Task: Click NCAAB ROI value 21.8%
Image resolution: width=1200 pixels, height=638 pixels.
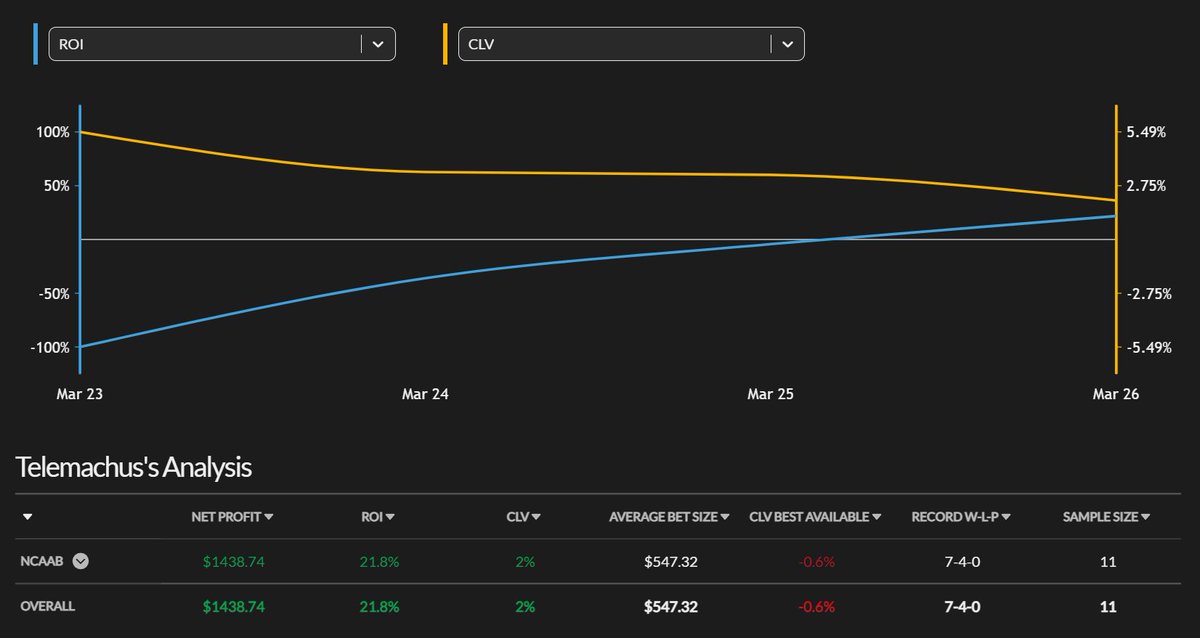Action: pyautogui.click(x=379, y=562)
